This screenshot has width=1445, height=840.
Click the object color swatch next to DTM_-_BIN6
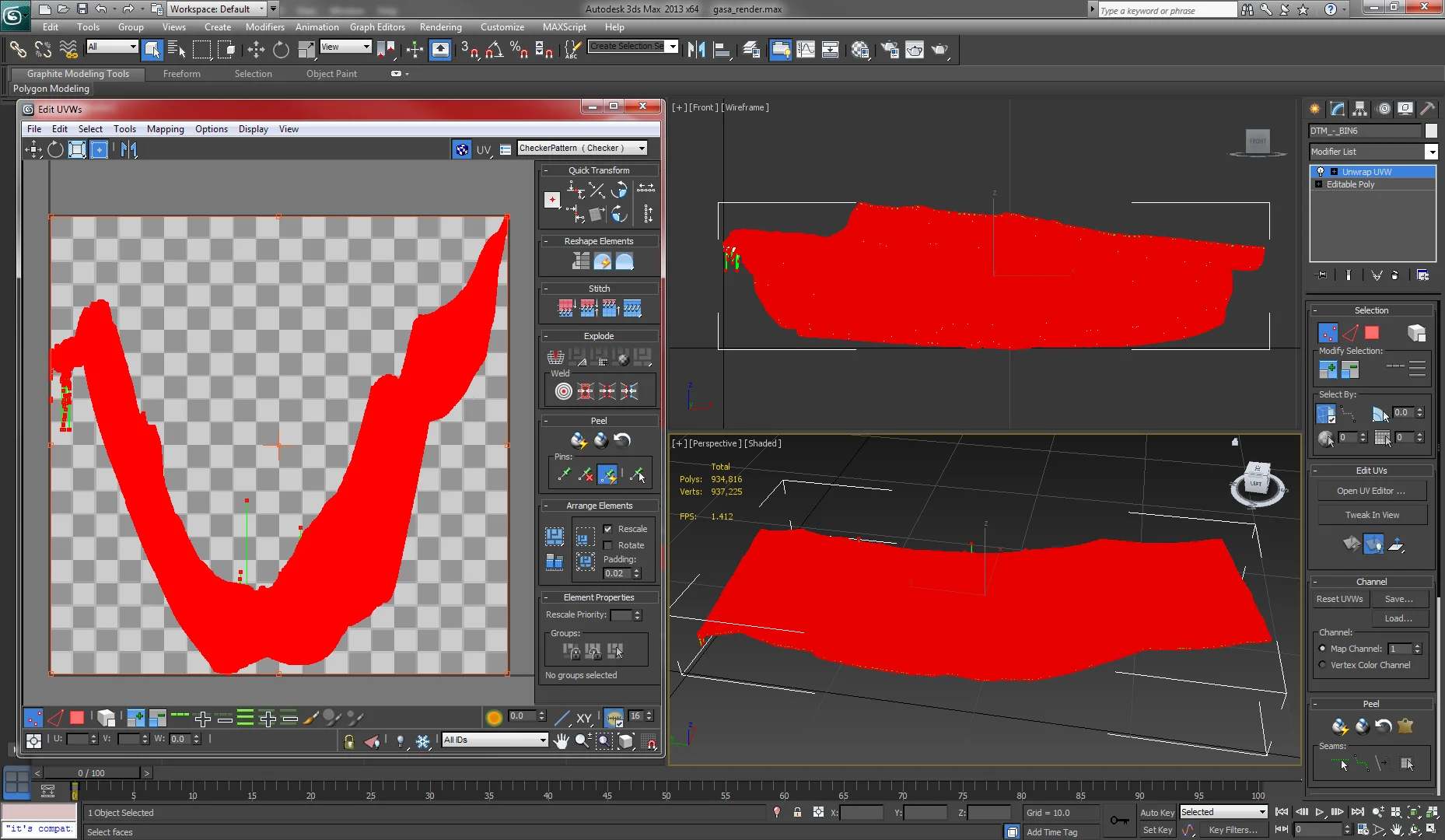[1431, 131]
